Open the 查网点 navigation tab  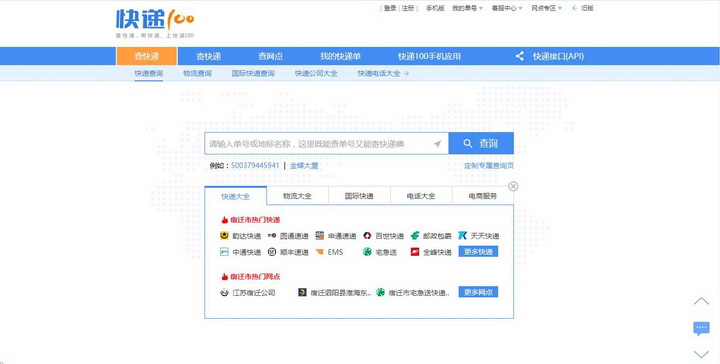tap(270, 56)
